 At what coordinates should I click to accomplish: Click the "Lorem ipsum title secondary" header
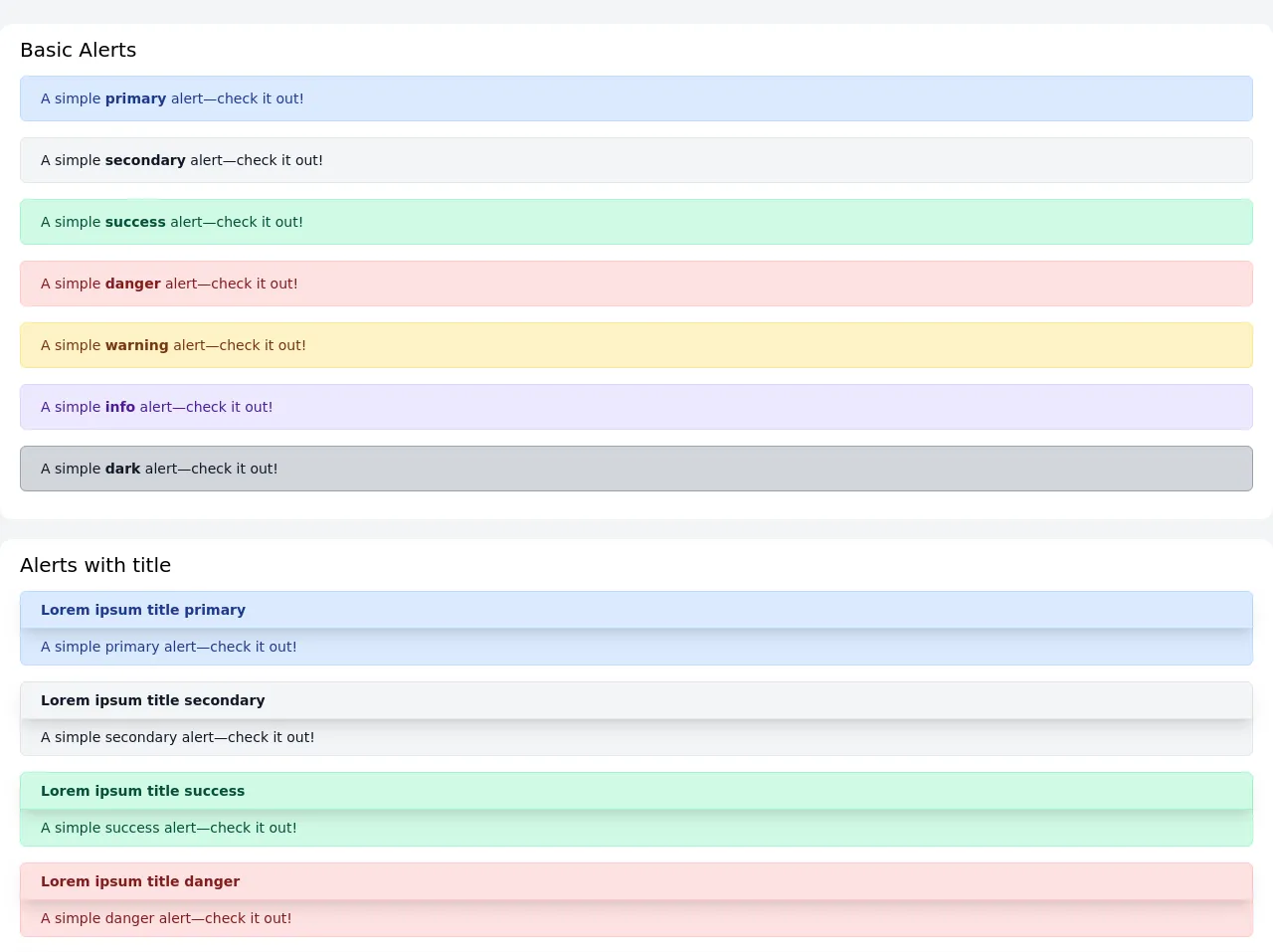(153, 700)
